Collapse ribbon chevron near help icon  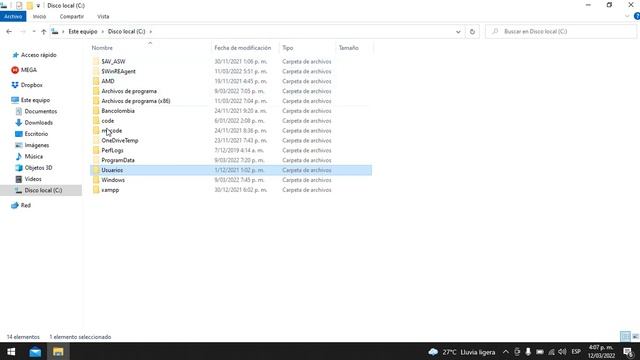click(627, 16)
